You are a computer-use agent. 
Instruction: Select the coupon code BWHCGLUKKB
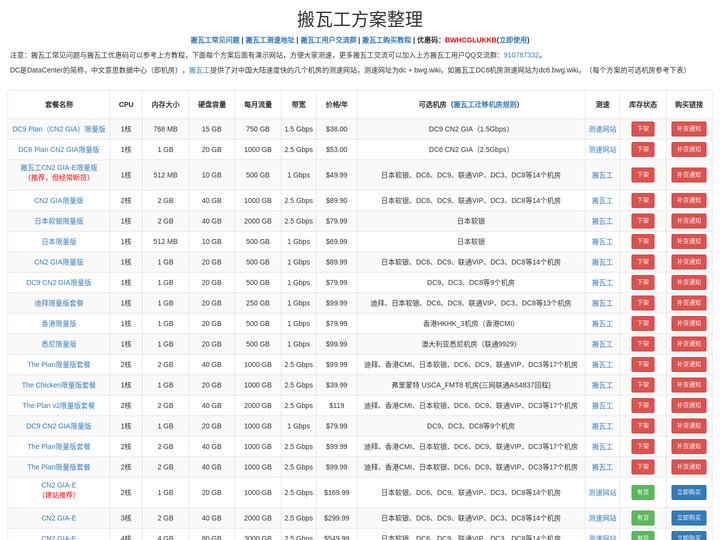pyautogui.click(x=471, y=40)
